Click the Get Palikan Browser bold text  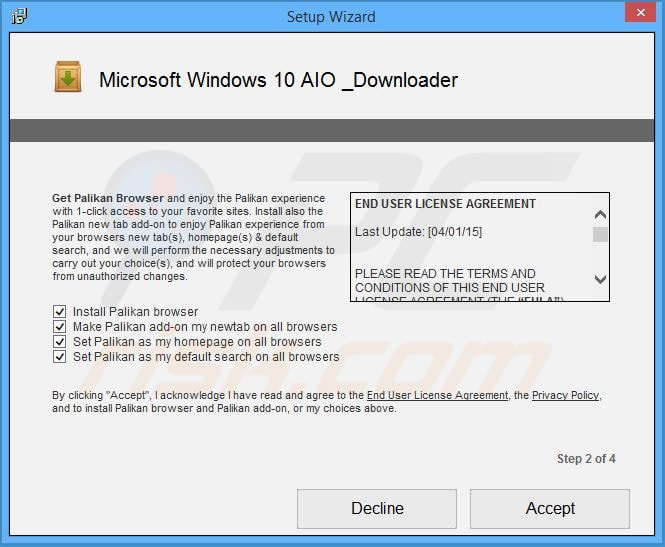tap(108, 198)
